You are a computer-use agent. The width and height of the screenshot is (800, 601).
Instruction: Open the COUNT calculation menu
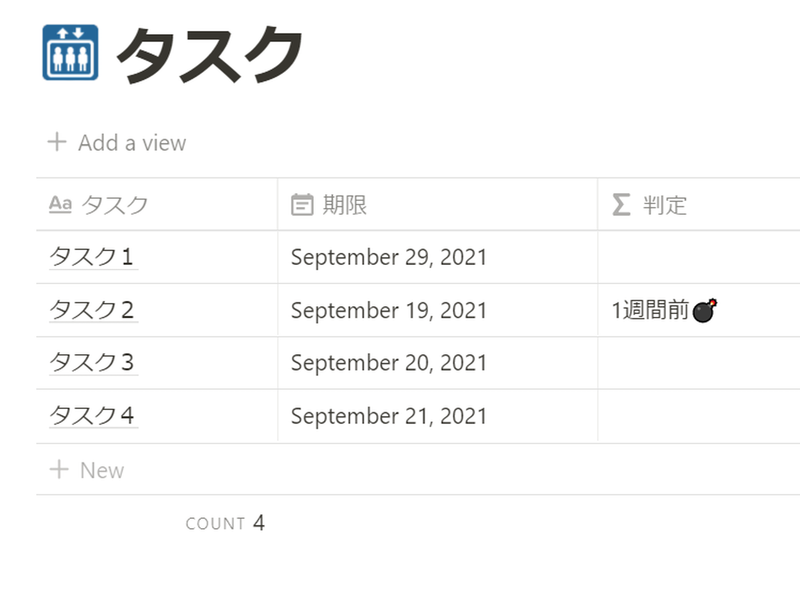click(226, 523)
